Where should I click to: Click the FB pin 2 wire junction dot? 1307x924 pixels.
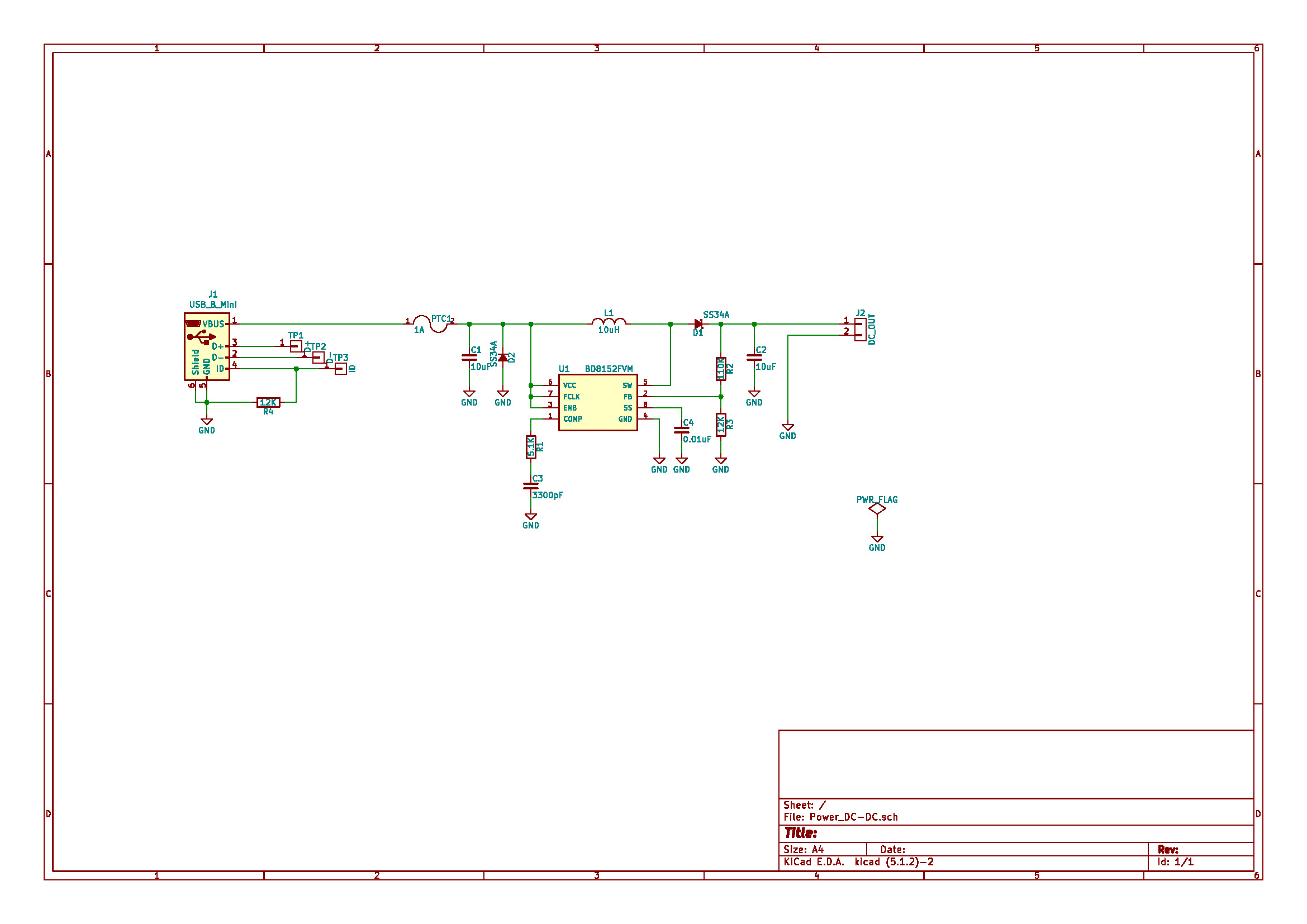[x=721, y=397]
